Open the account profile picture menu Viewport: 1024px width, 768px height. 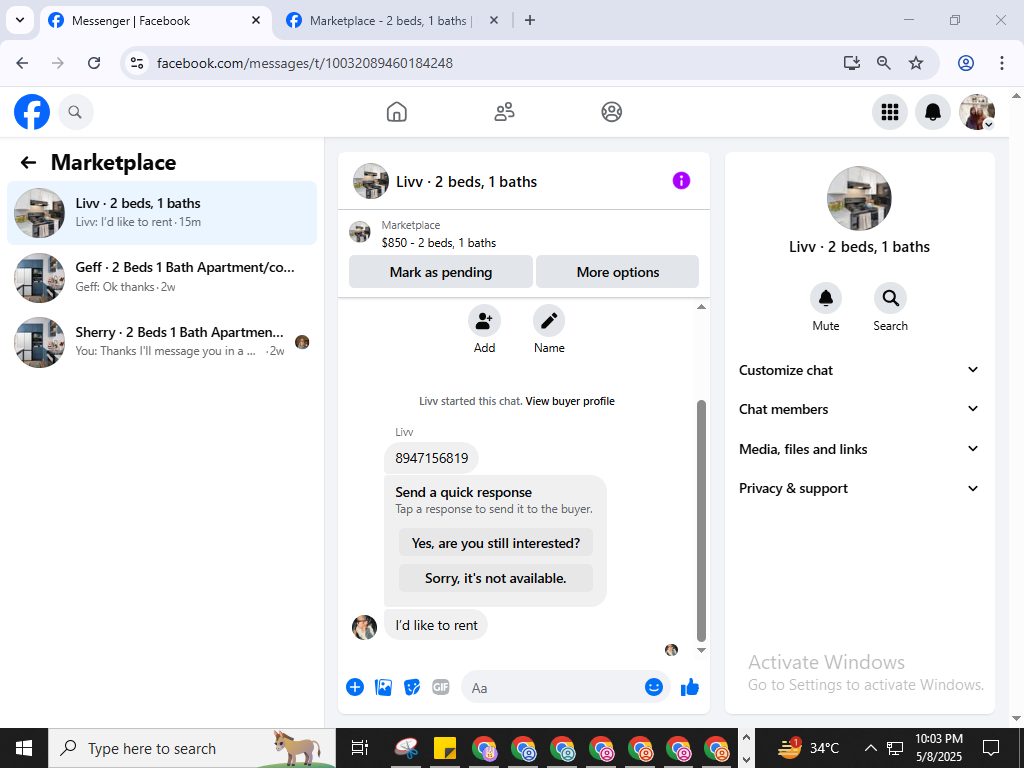976,112
